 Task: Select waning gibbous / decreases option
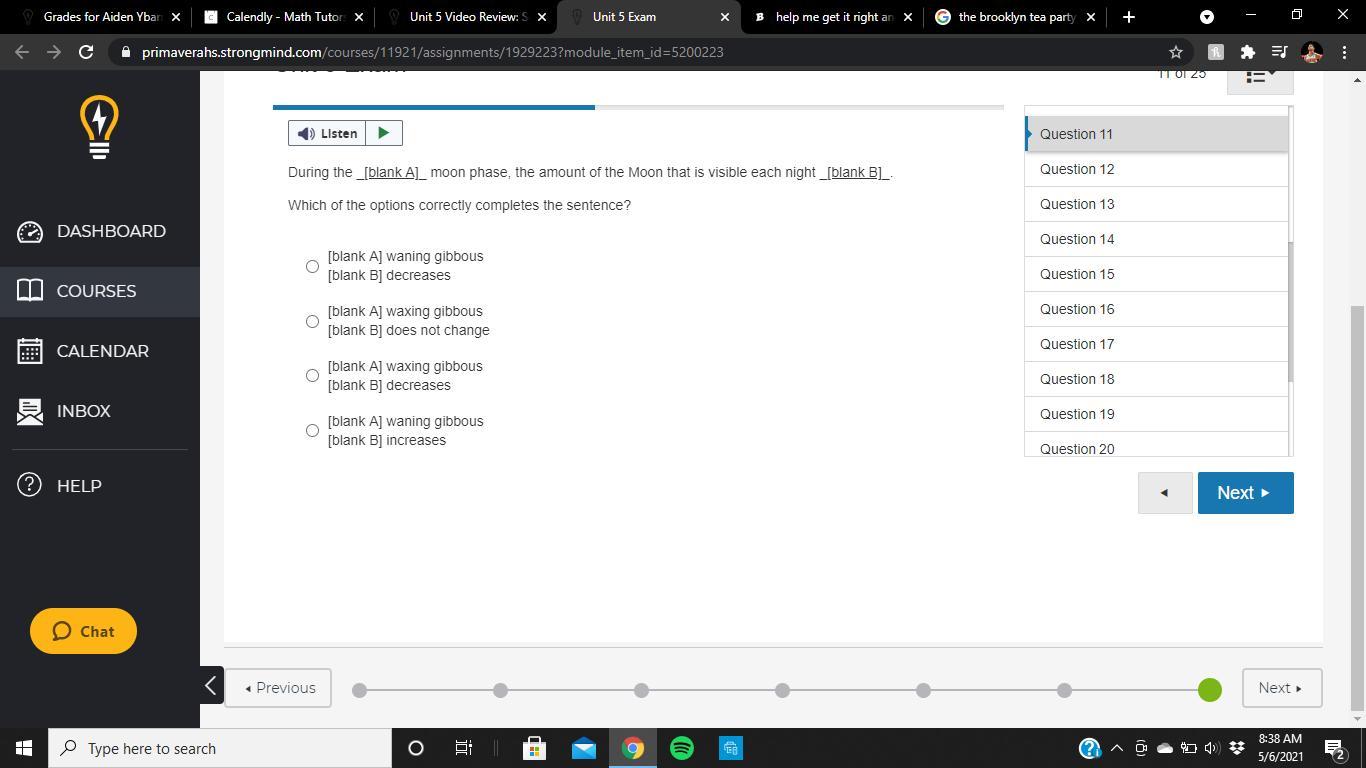pyautogui.click(x=312, y=266)
